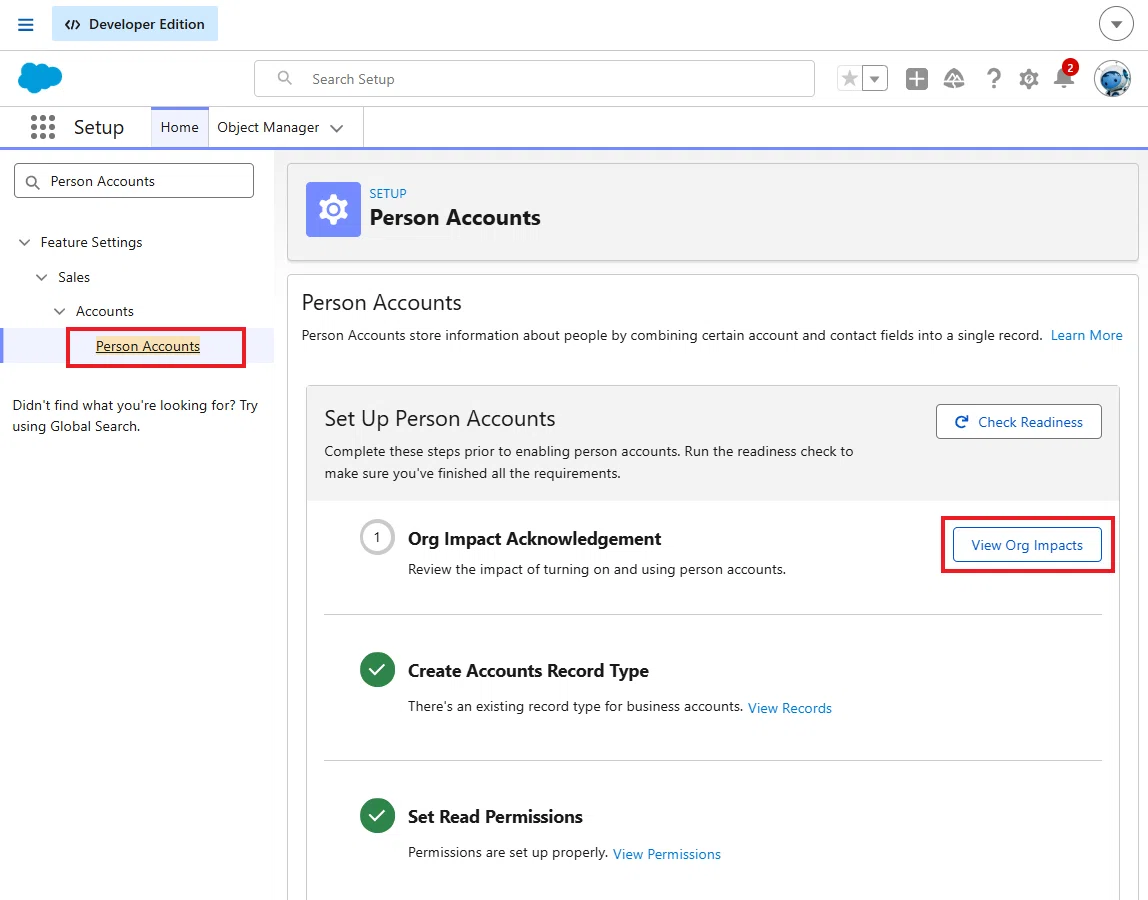
Task: Collapse the Accounts tree node
Action: pyautogui.click(x=59, y=311)
